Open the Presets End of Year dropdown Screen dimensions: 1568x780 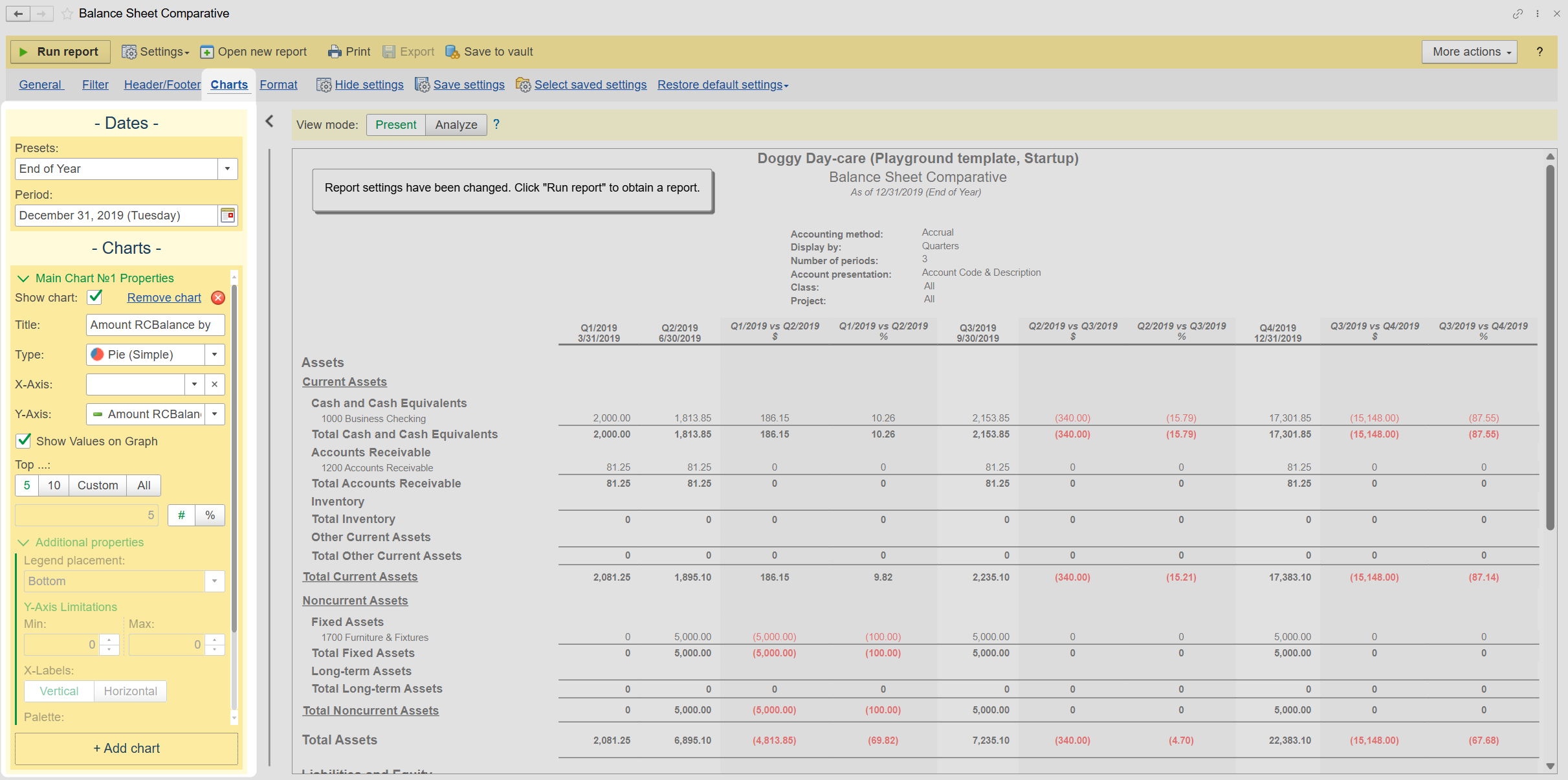[x=227, y=169]
